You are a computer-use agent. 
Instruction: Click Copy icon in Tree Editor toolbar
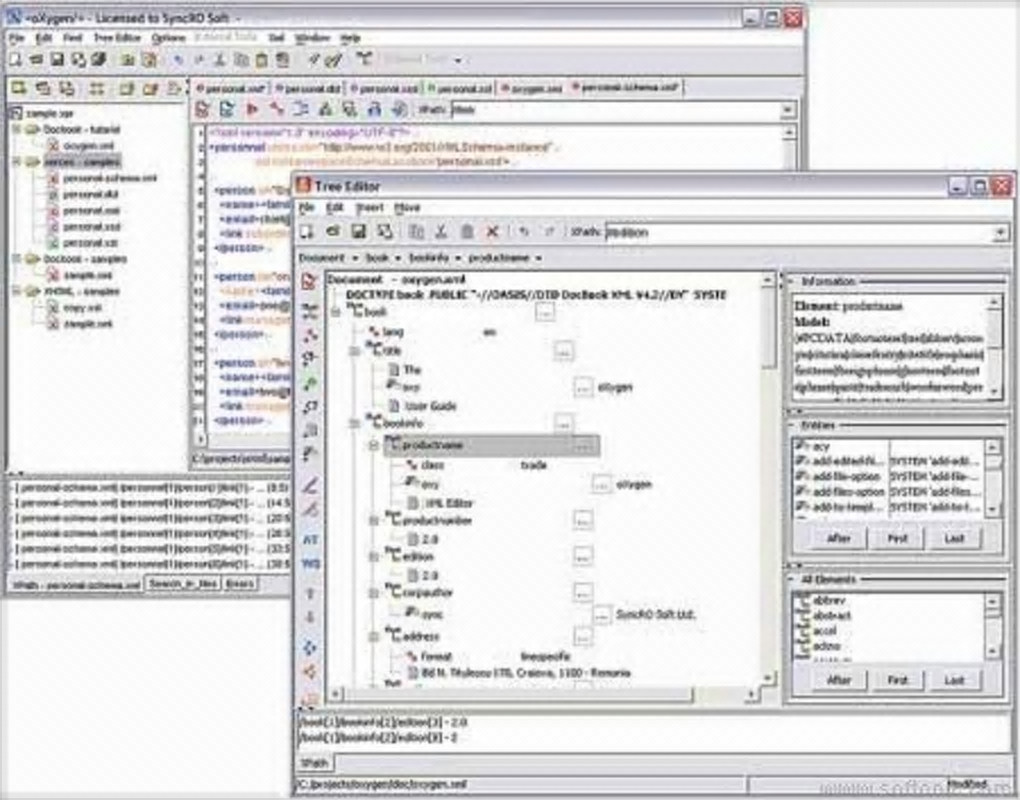coord(416,232)
